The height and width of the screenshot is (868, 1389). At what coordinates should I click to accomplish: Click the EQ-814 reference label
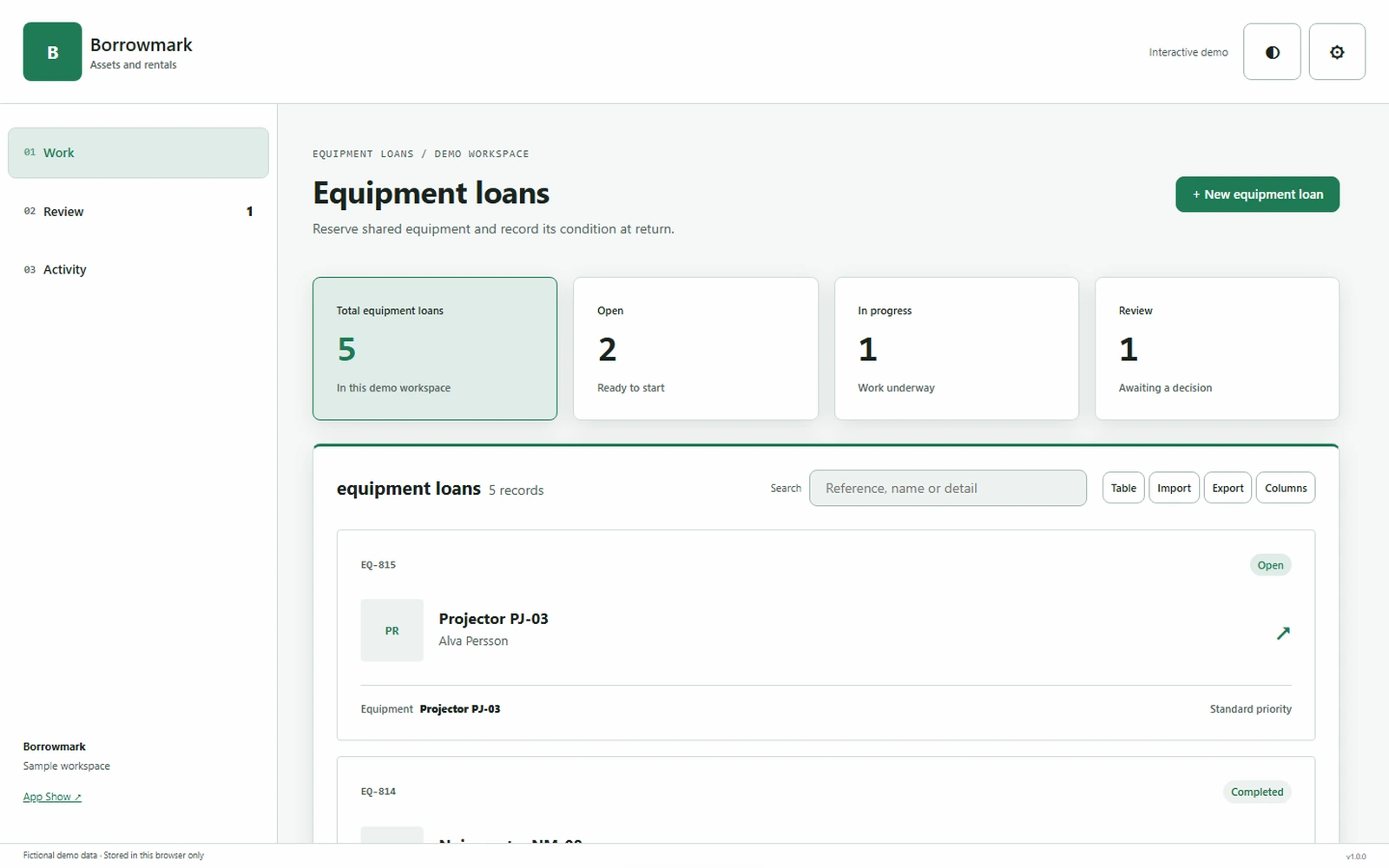coord(379,792)
